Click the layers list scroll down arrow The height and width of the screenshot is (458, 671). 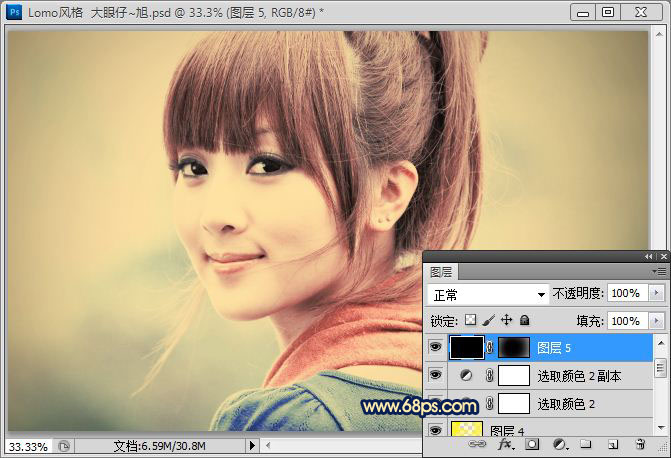pyautogui.click(x=661, y=428)
